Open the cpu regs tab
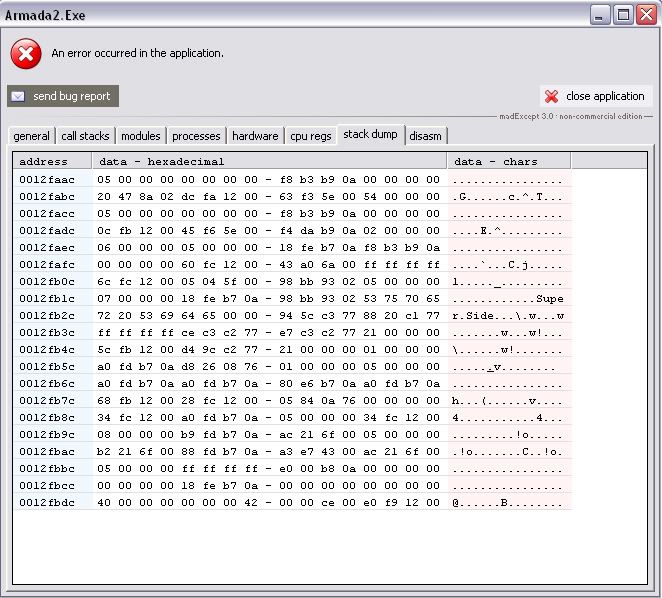This screenshot has width=662, height=598. (x=311, y=136)
